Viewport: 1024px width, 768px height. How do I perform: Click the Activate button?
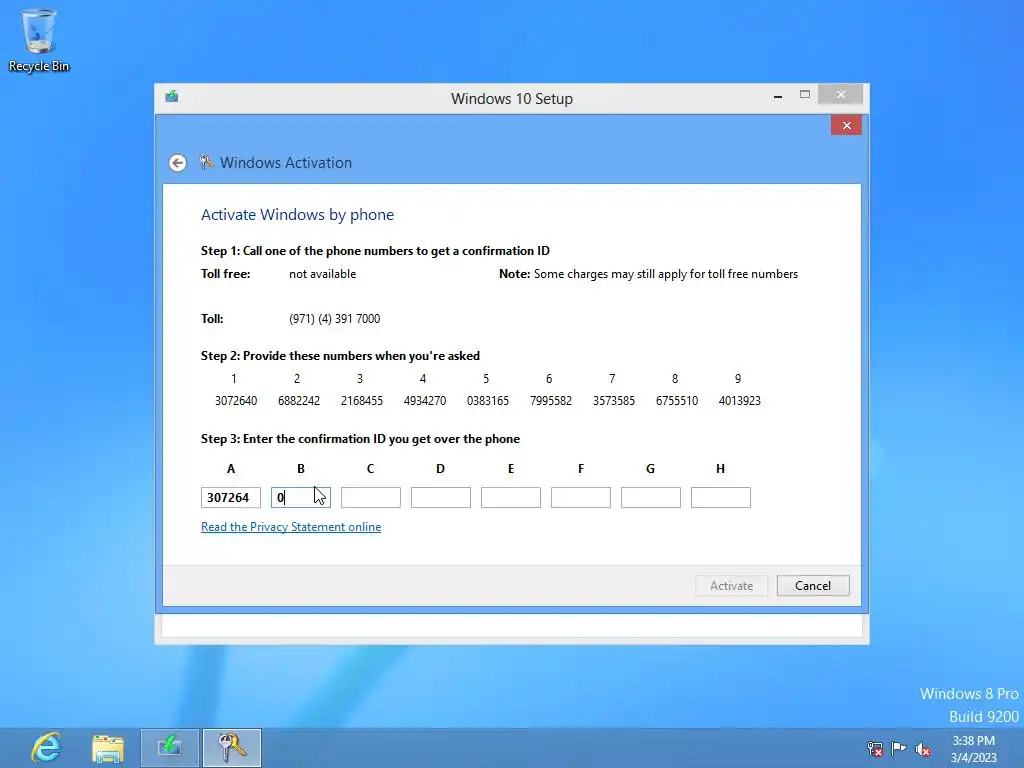[731, 586]
